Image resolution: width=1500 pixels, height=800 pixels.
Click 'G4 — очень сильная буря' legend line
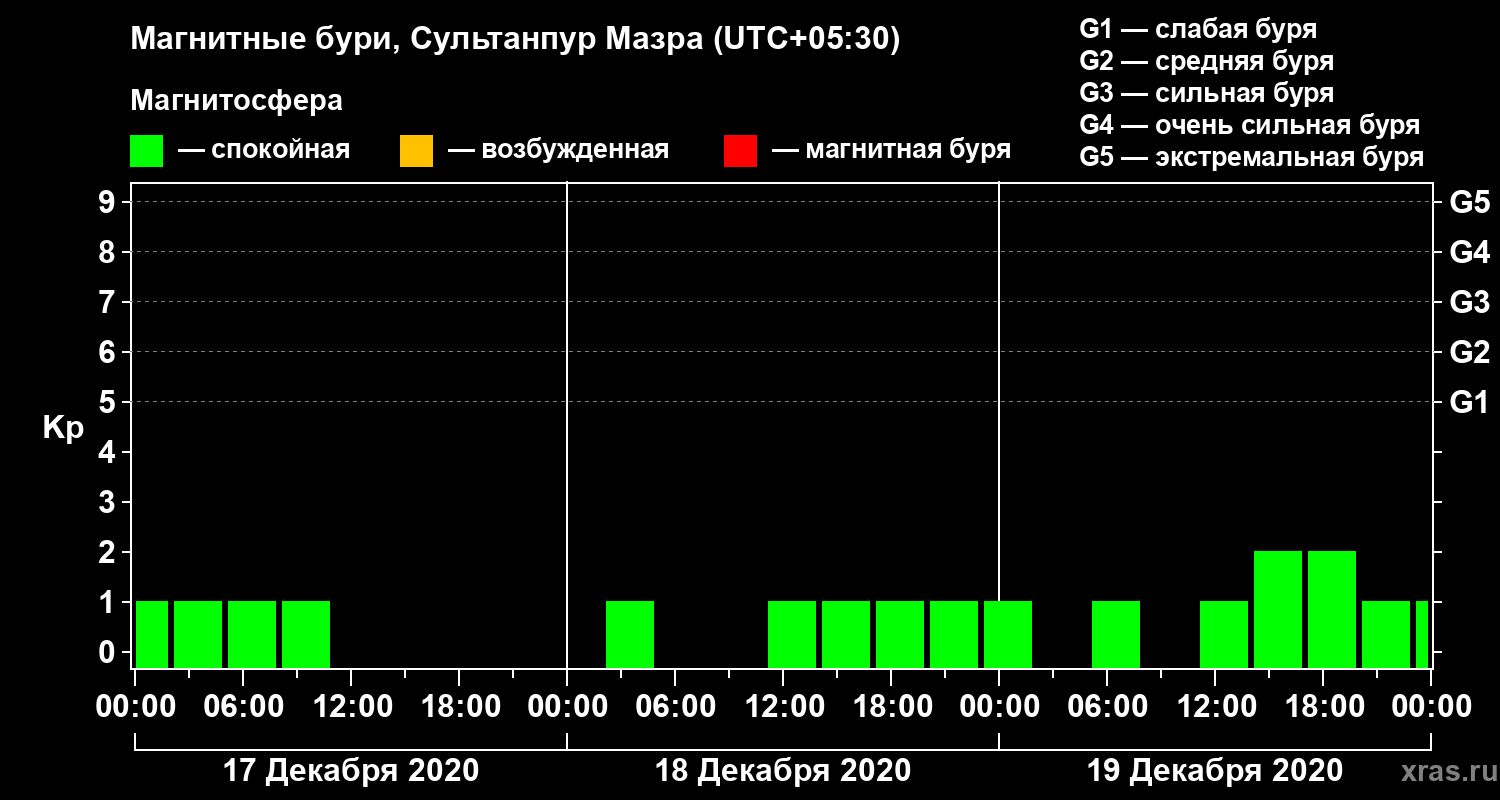coord(1250,125)
